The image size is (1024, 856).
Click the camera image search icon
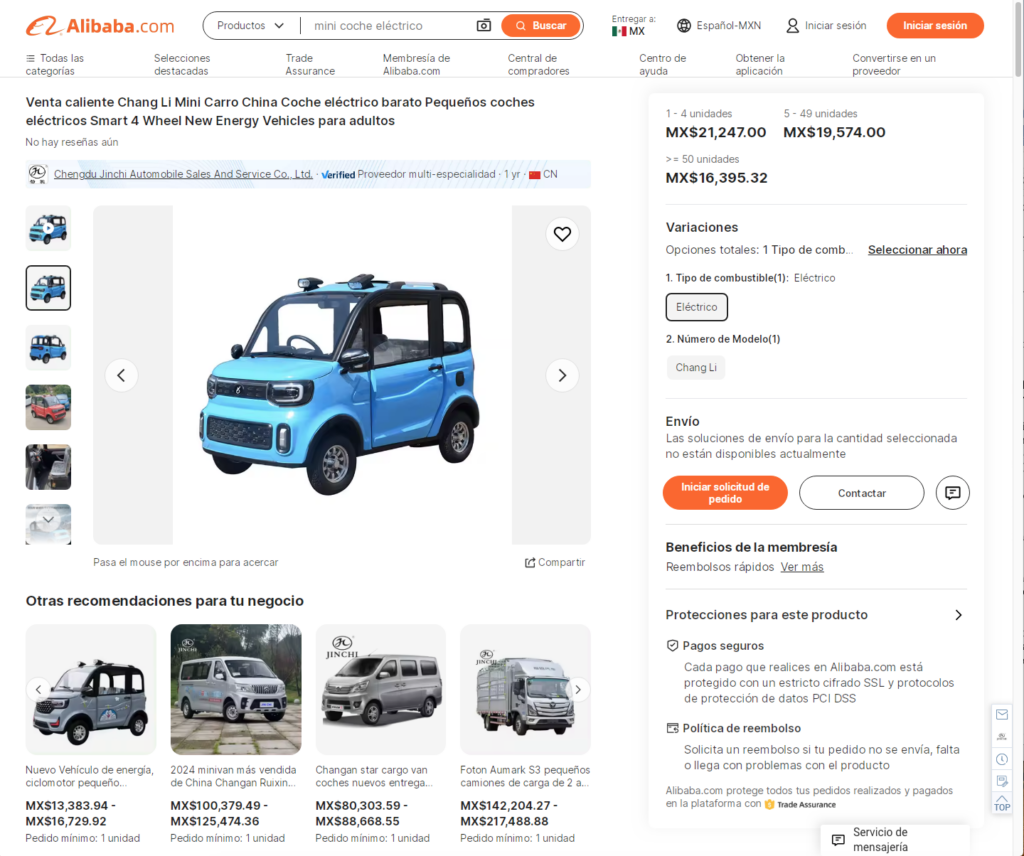click(483, 25)
